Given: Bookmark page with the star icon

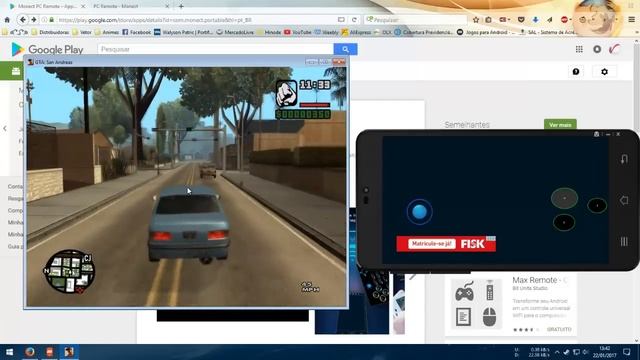Looking at the screenshot, I should click(476, 20).
